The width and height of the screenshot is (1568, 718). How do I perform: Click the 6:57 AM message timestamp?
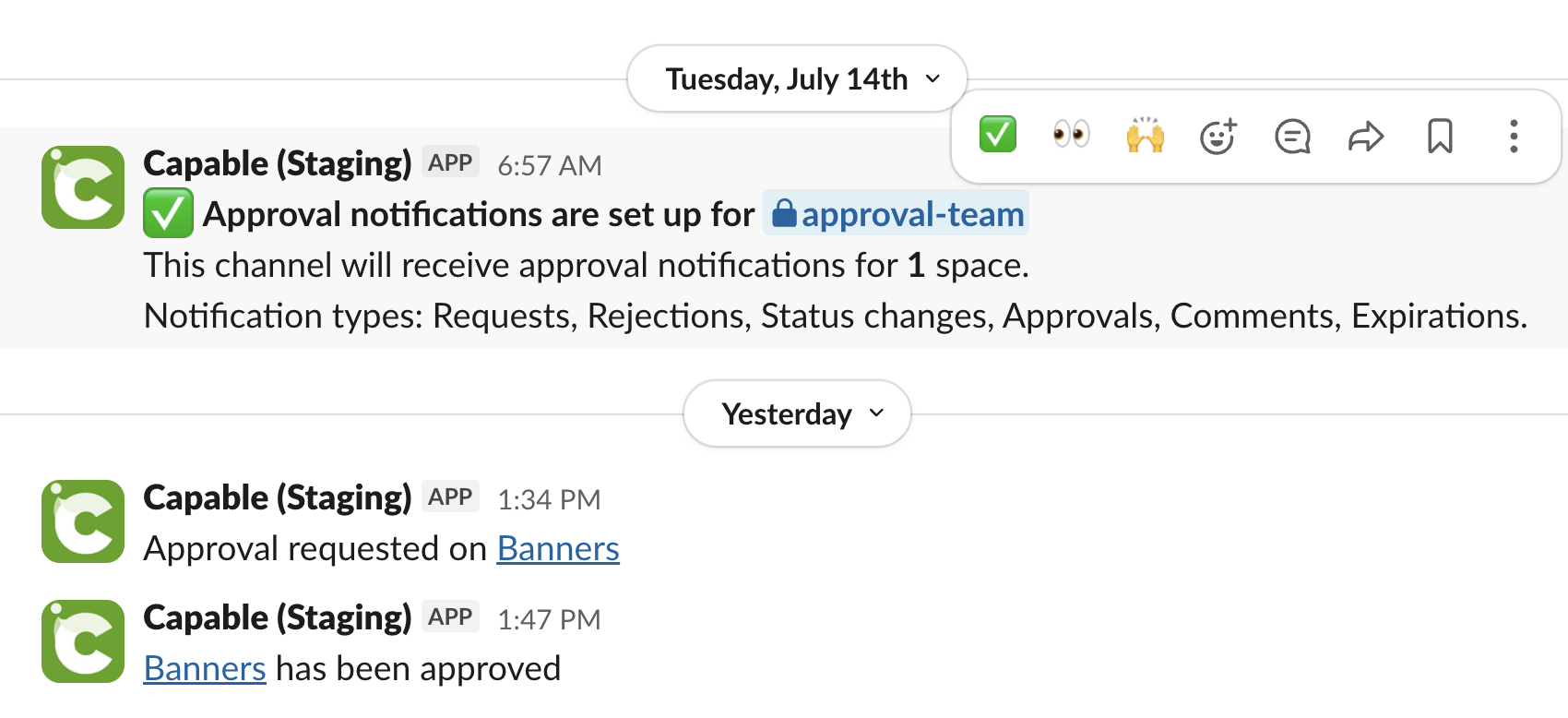click(550, 165)
